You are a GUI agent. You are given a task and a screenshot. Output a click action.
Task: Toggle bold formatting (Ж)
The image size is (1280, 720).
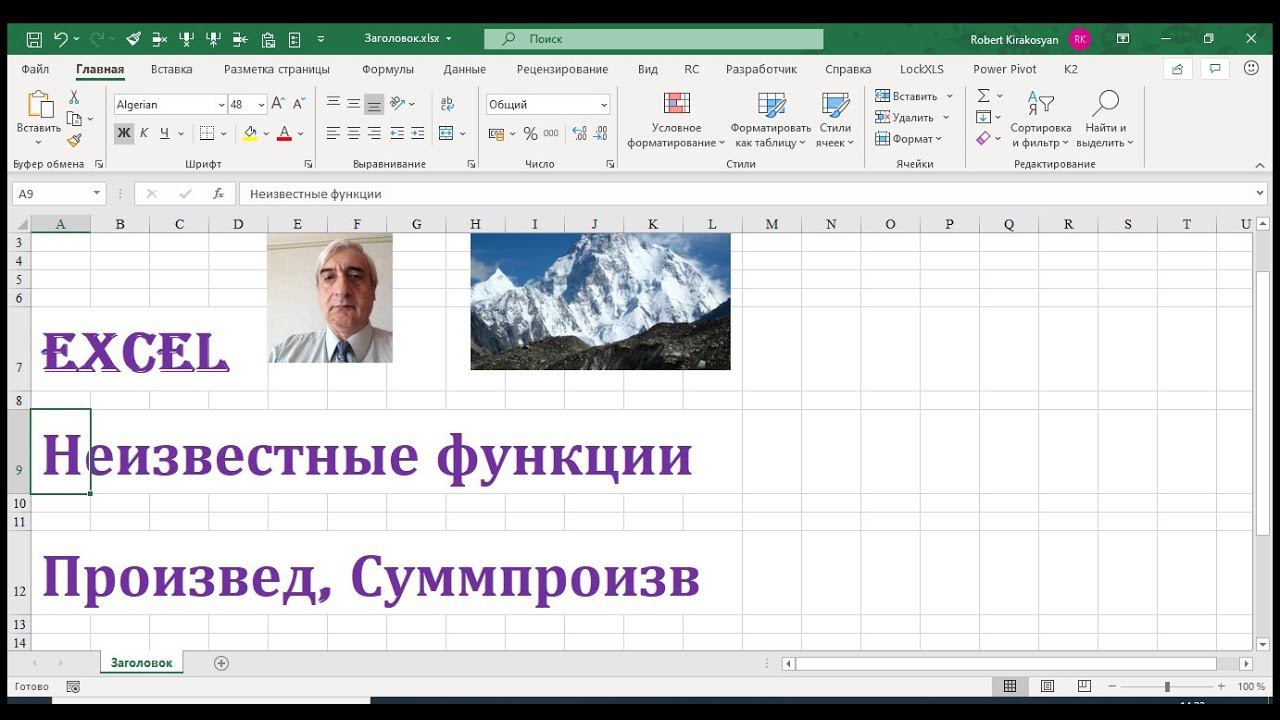pyautogui.click(x=124, y=133)
